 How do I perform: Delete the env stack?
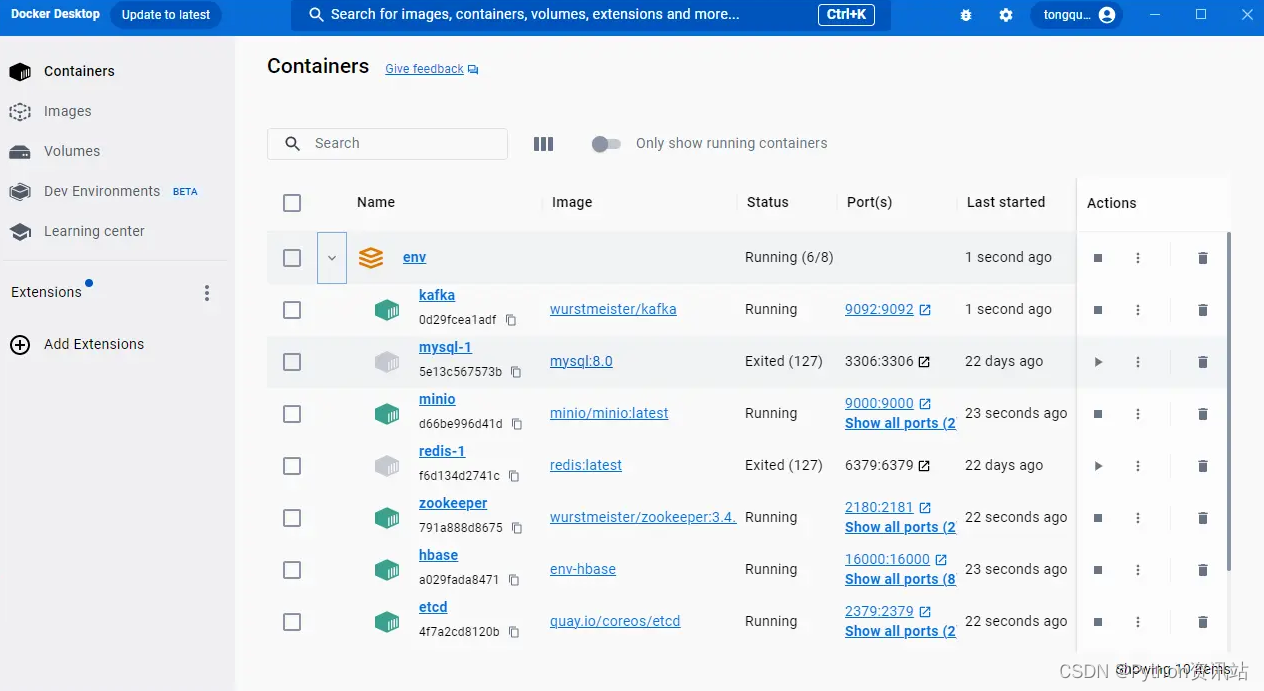[1203, 258]
